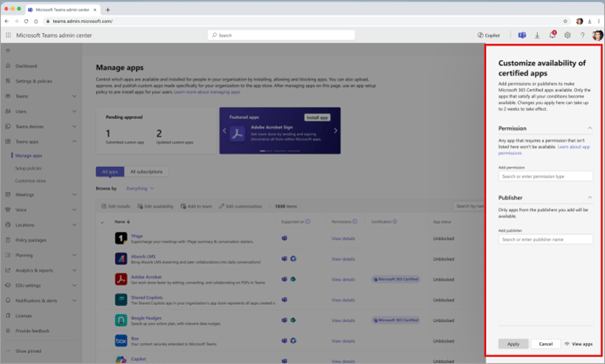Click the browser reload icon
Image resolution: width=605 pixels, height=364 pixels.
coord(26,21)
